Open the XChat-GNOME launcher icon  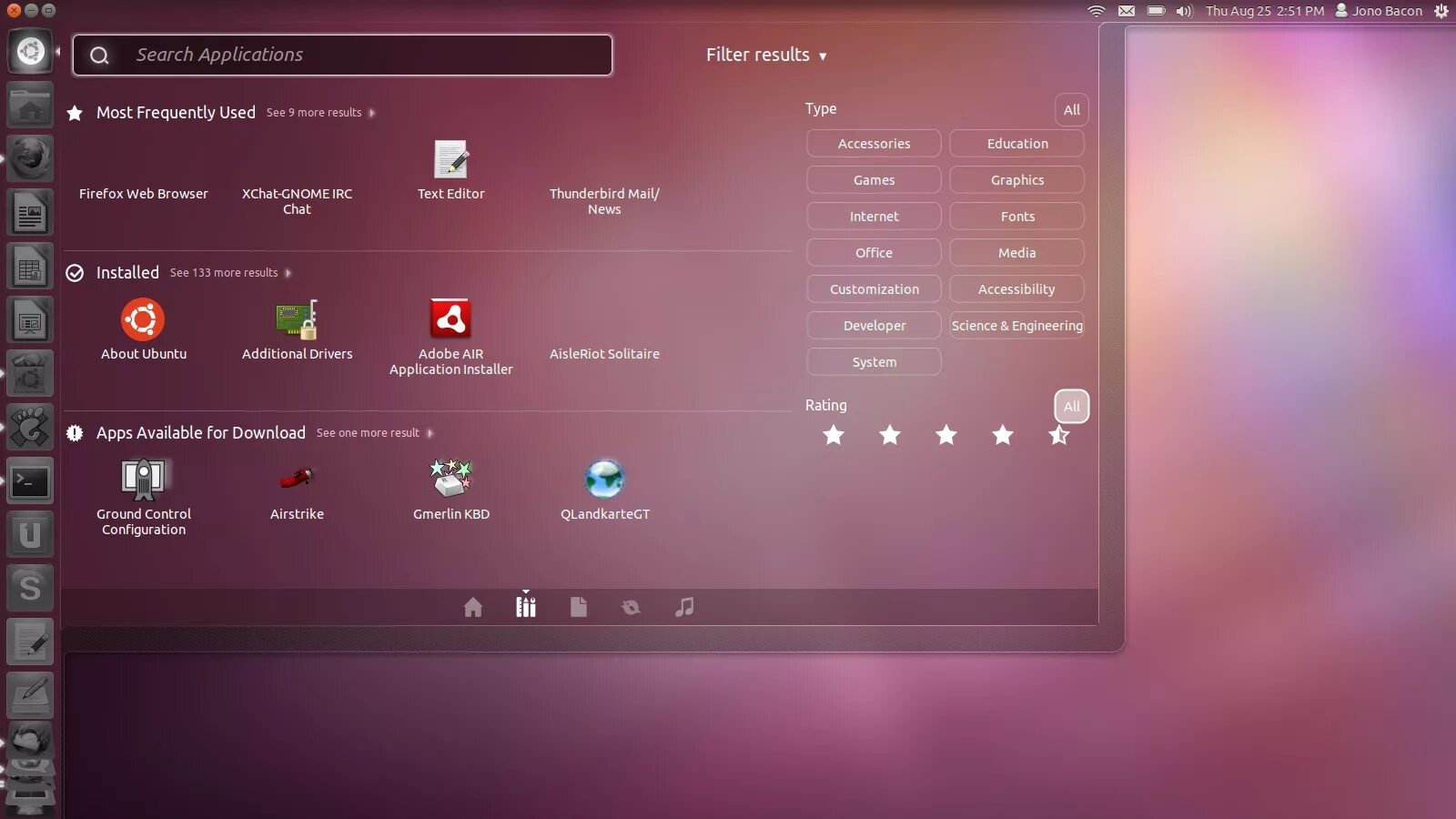pos(30,428)
